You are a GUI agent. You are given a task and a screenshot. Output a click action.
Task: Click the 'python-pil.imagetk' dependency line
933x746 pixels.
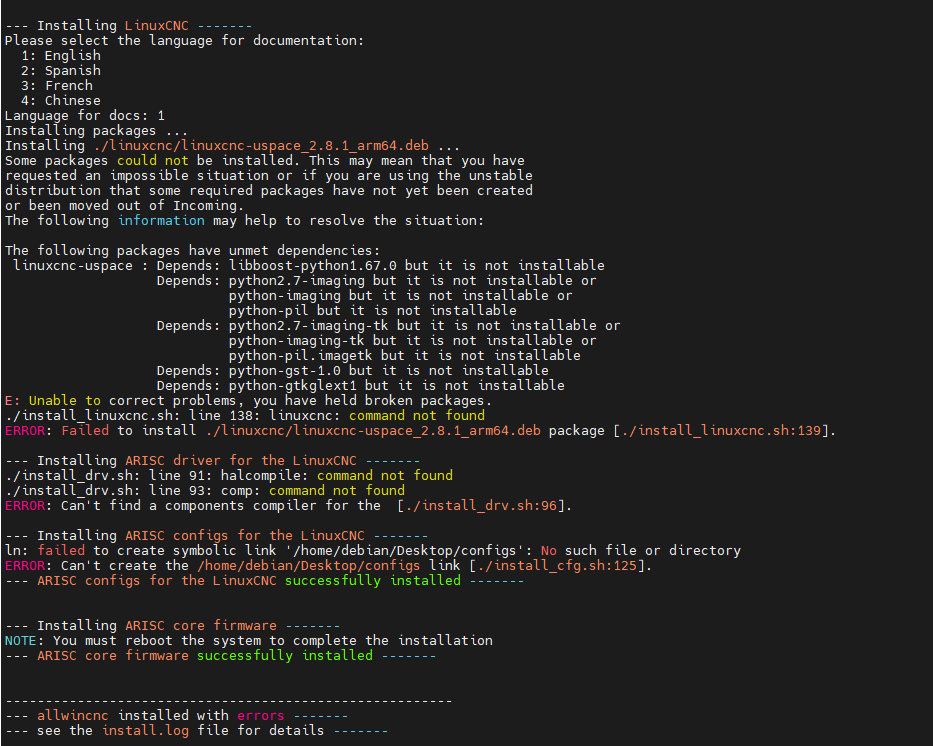405,355
